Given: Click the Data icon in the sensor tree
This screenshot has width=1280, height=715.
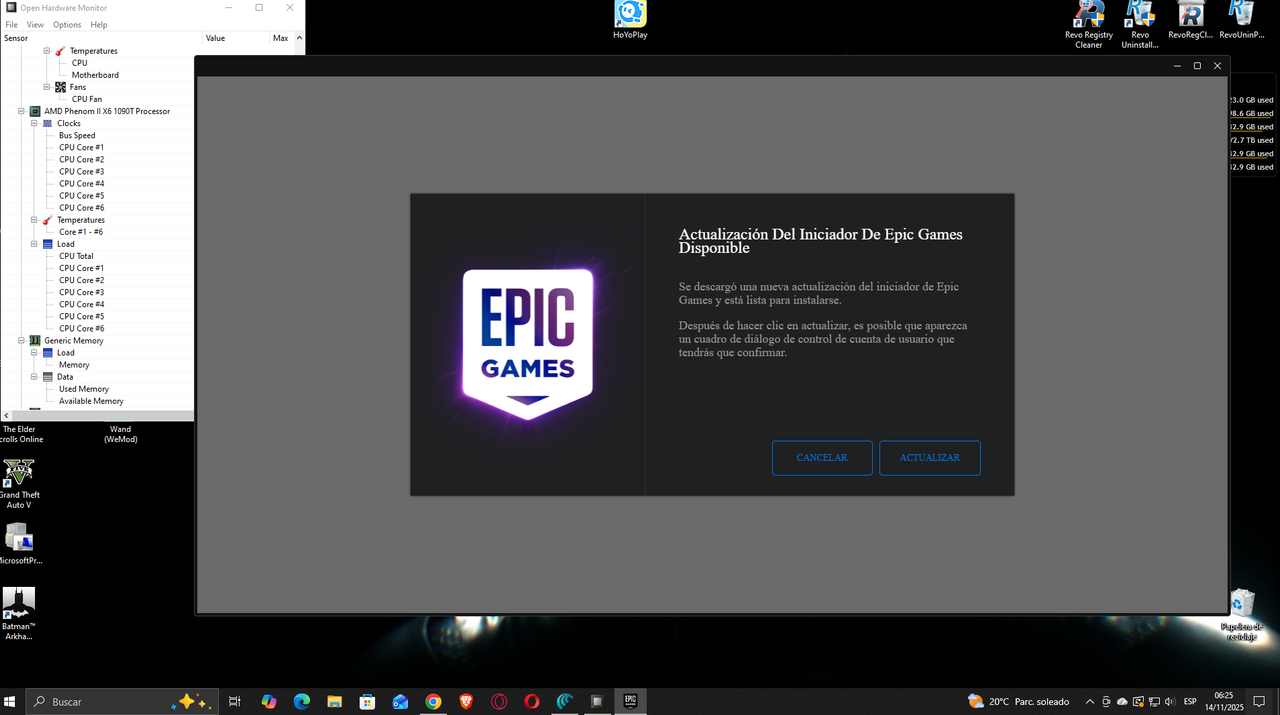Looking at the screenshot, I should coord(47,377).
